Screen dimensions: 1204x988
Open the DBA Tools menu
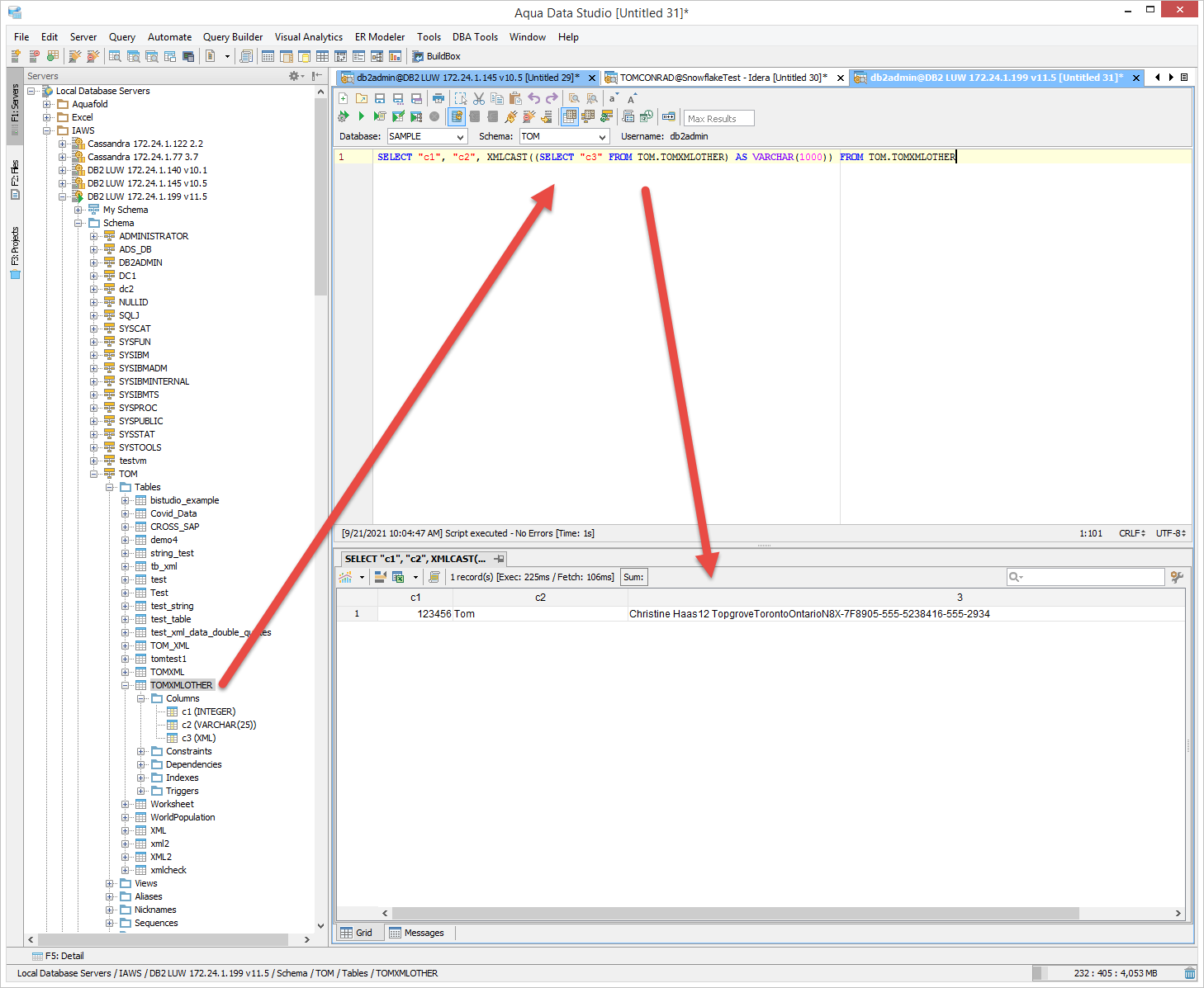pyautogui.click(x=475, y=37)
